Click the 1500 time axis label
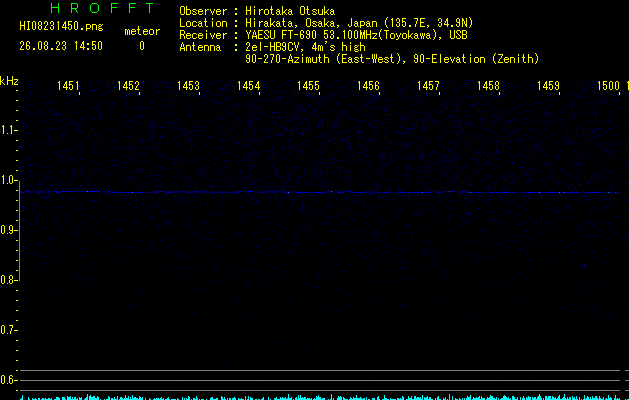This screenshot has height=400, width=629. click(608, 85)
